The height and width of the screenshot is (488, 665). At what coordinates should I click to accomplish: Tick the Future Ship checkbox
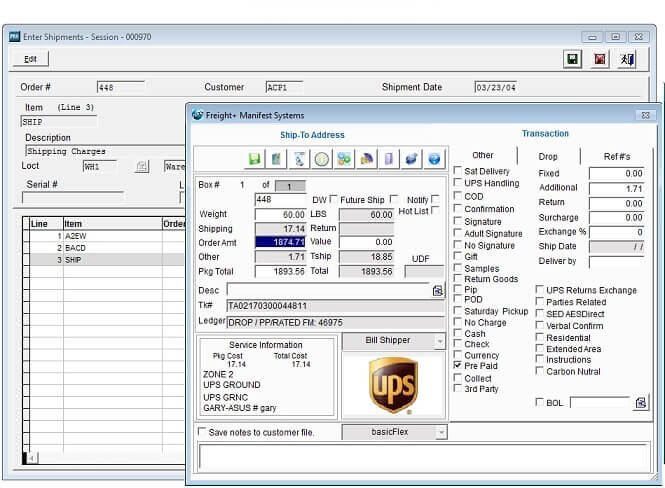394,199
